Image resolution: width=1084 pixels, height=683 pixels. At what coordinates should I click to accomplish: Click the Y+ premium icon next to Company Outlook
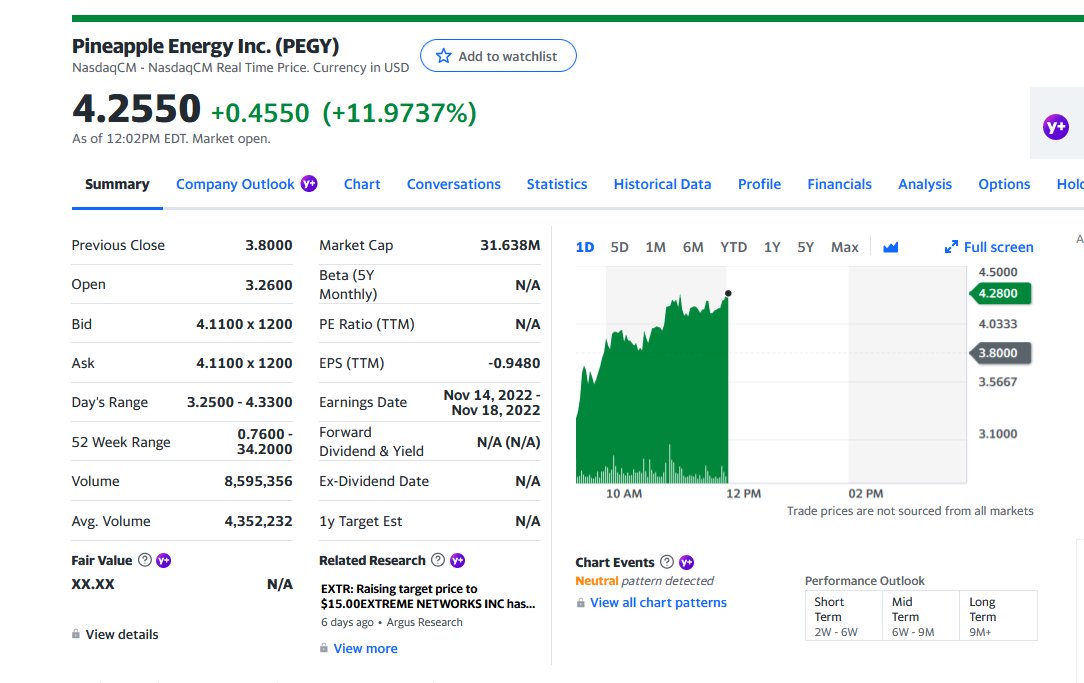(x=308, y=184)
